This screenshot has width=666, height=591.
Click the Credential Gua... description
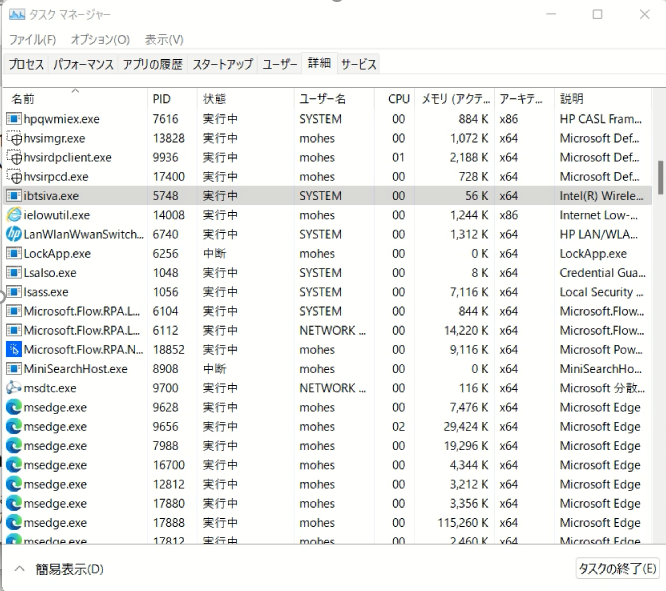click(603, 273)
